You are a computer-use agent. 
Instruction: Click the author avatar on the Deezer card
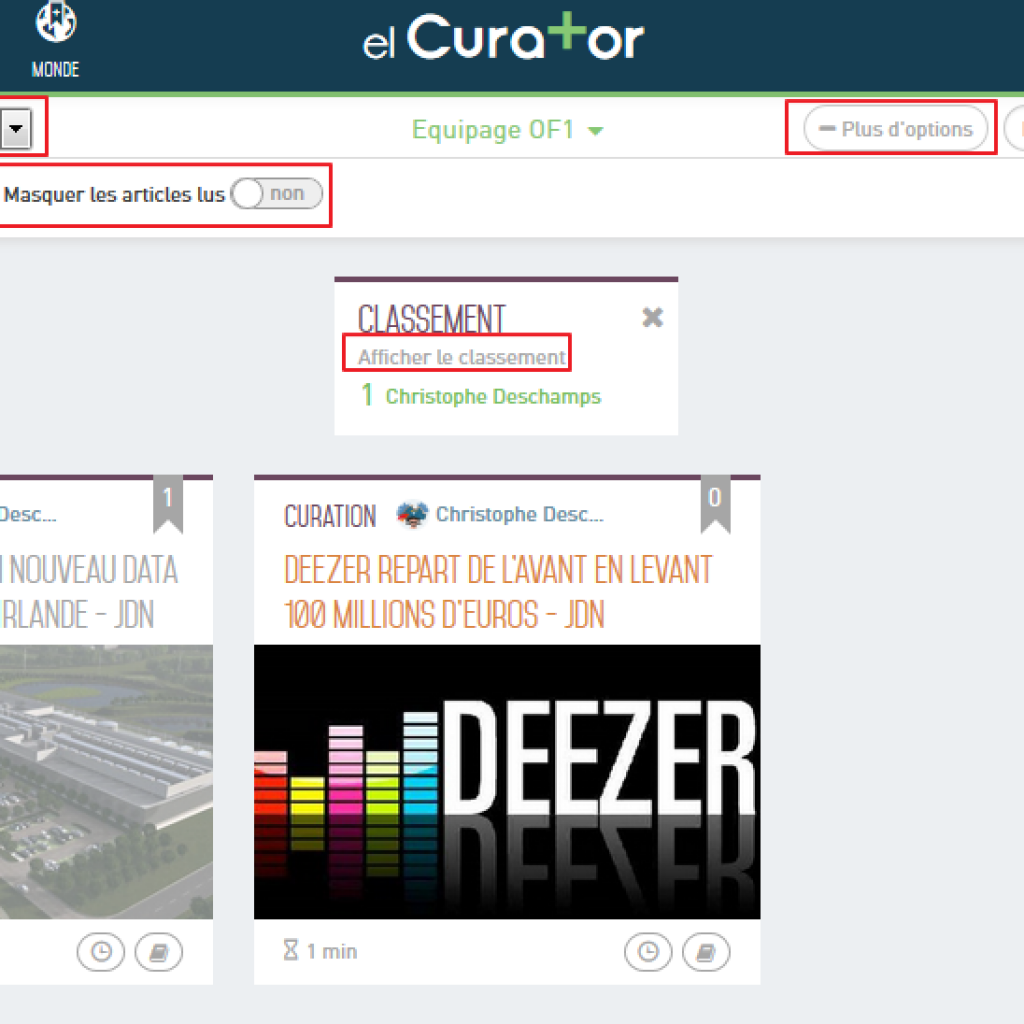413,515
